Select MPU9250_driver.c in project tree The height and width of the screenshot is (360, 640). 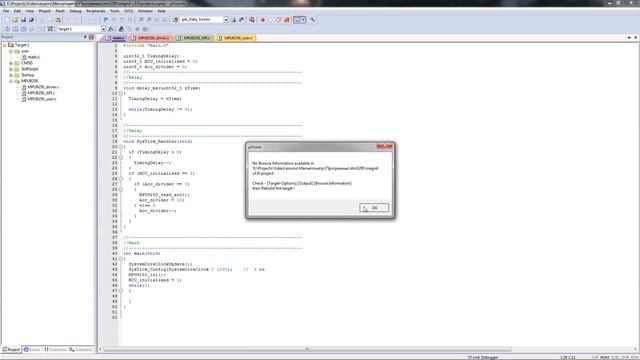point(43,87)
